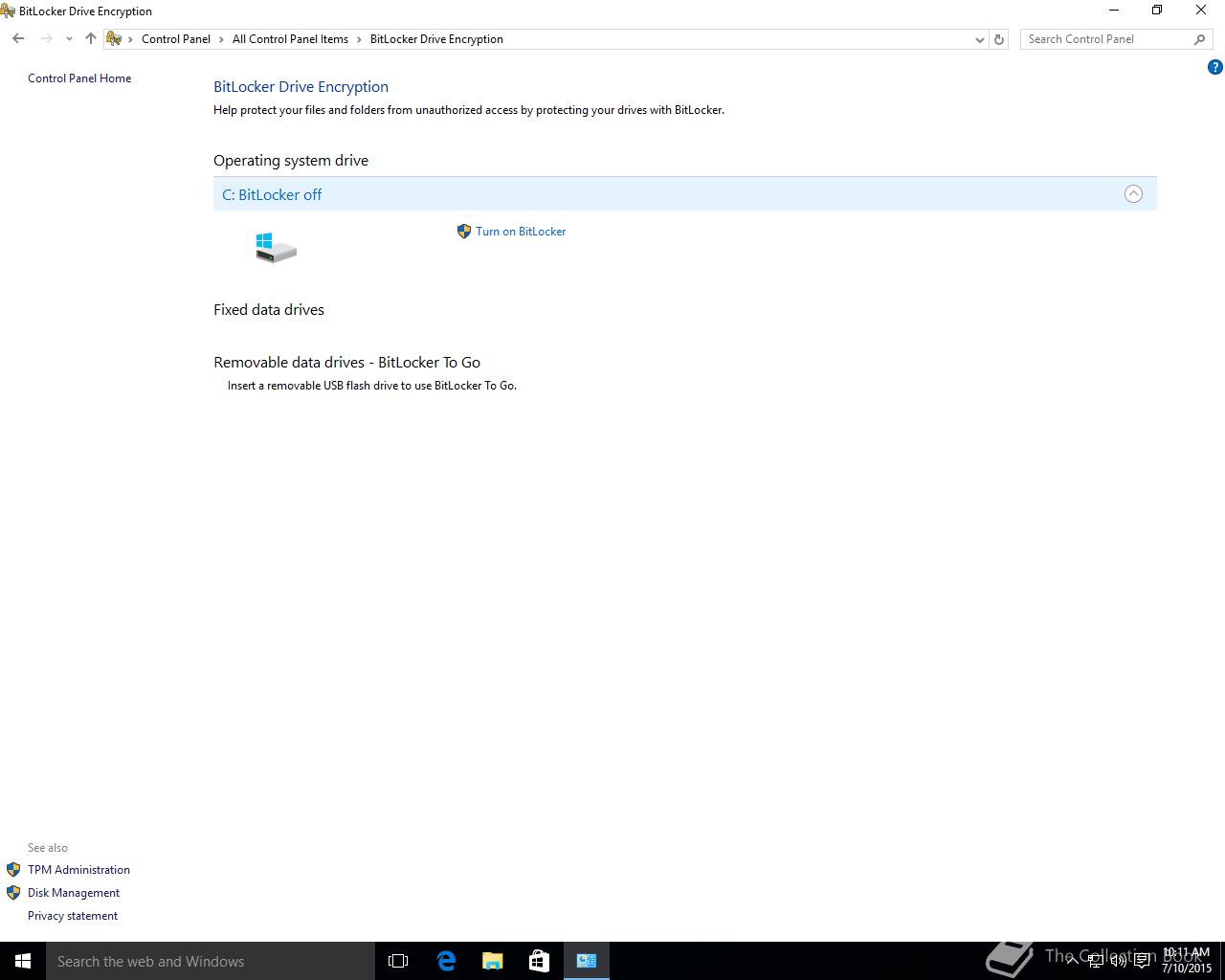Open File Explorer from taskbar

click(493, 961)
